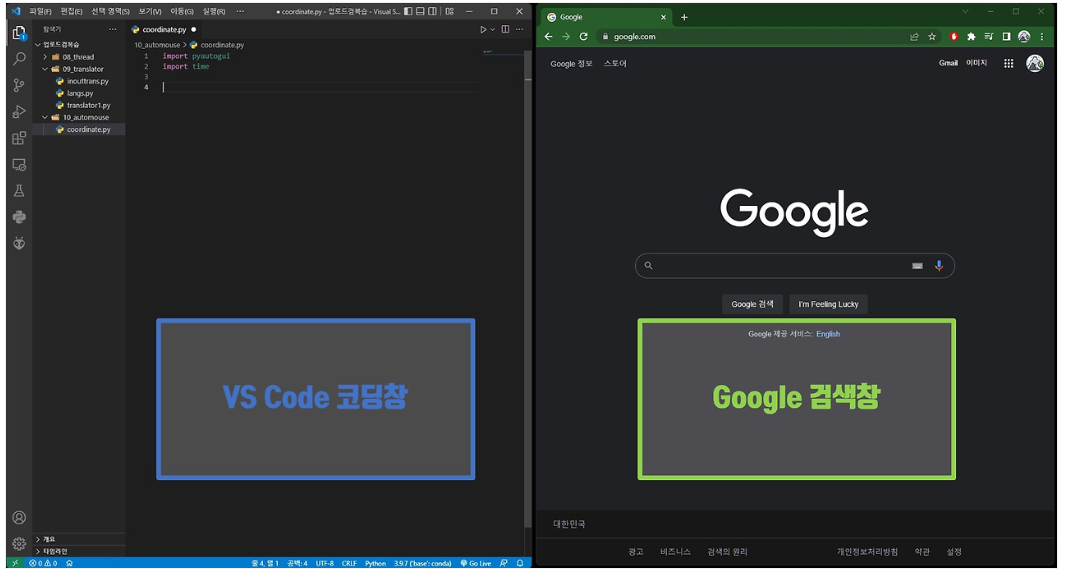The image size is (1067, 580).
Task: Open the on-screen keyboard icon in Google search
Action: [x=917, y=266]
